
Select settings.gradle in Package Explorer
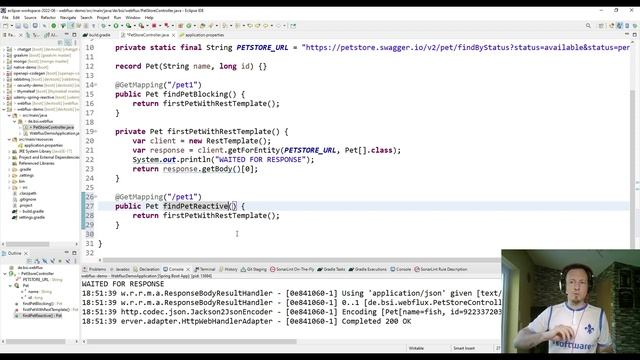coord(29,218)
